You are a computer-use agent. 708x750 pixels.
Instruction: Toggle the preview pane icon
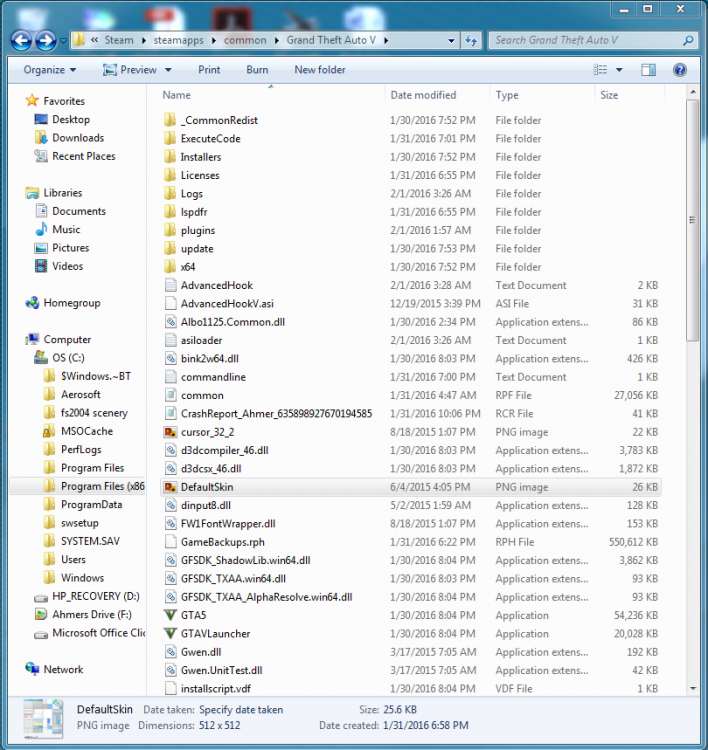point(648,70)
